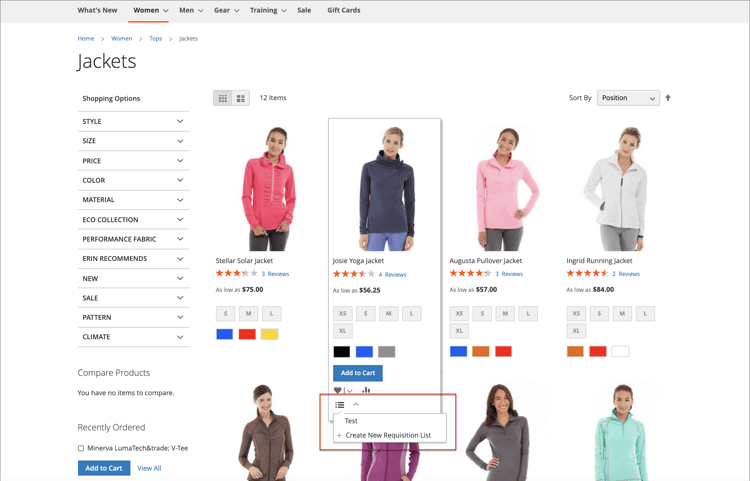Expand the PERFORMANCE FABRIC filter
The image size is (750, 481).
tap(133, 239)
